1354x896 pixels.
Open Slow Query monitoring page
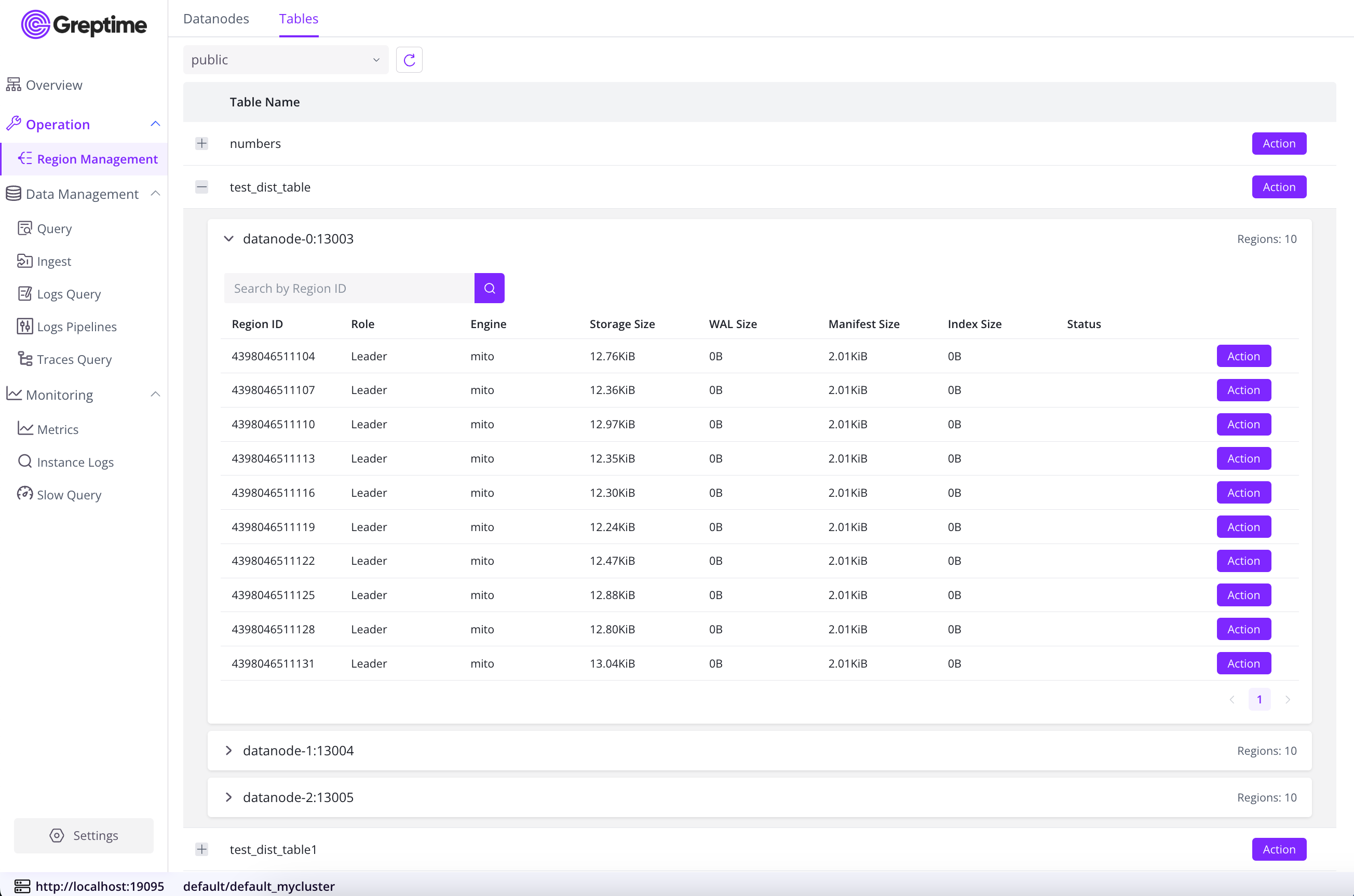[69, 495]
